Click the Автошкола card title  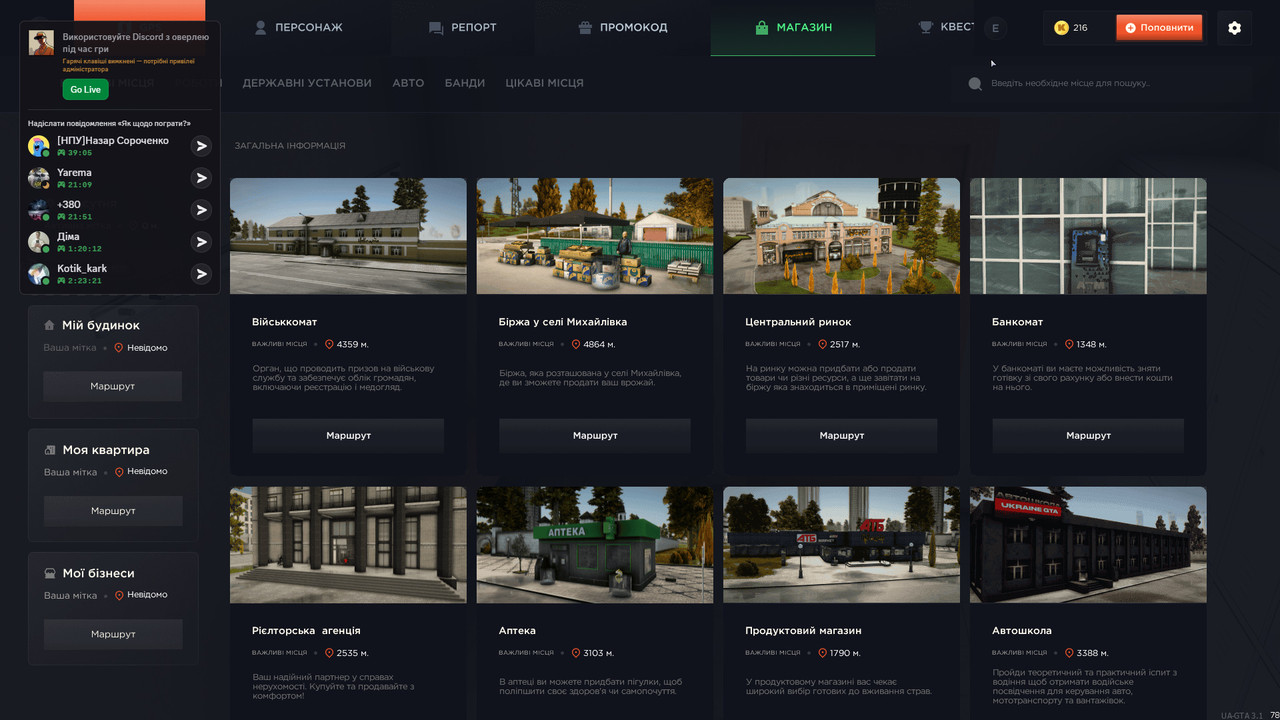coord(1022,631)
